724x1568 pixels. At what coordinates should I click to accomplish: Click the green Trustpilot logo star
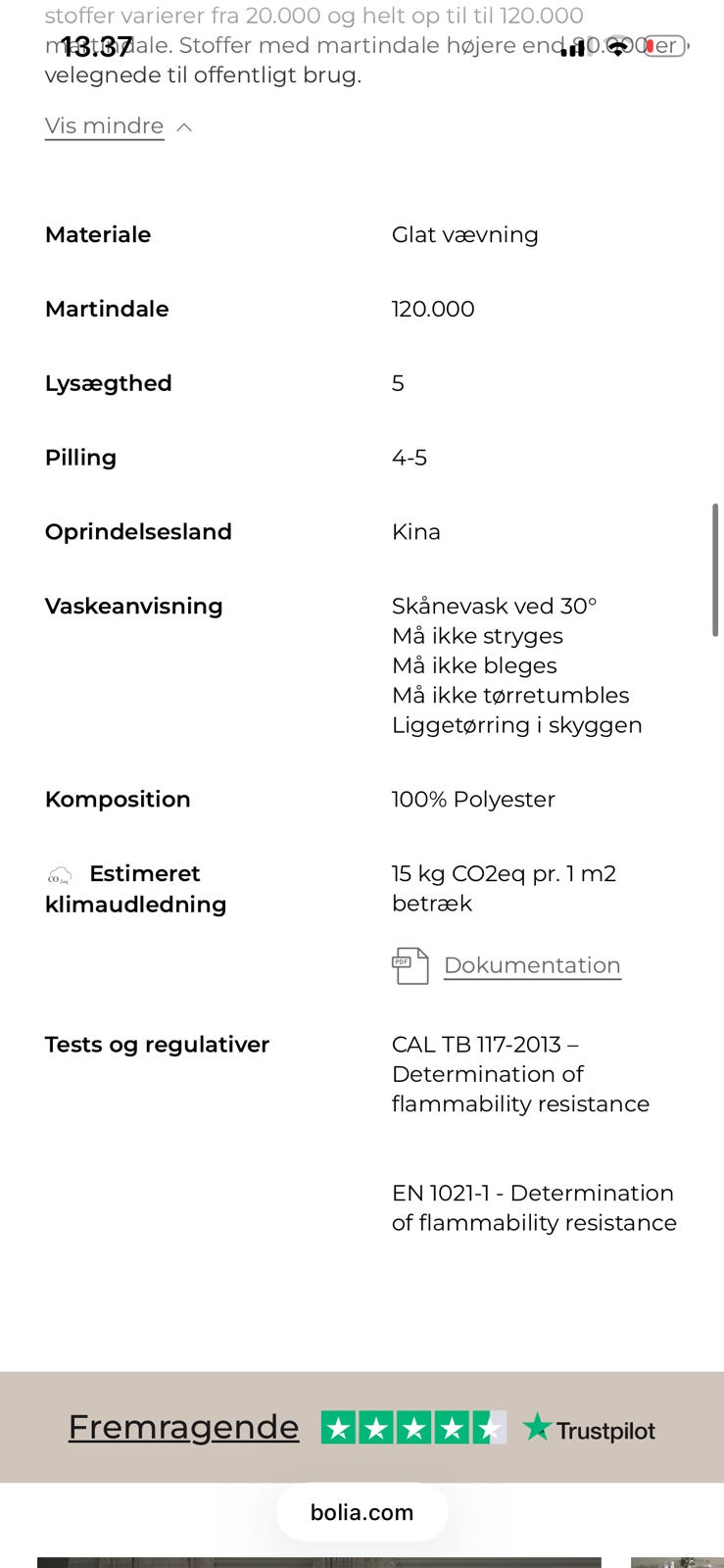[x=537, y=1428]
